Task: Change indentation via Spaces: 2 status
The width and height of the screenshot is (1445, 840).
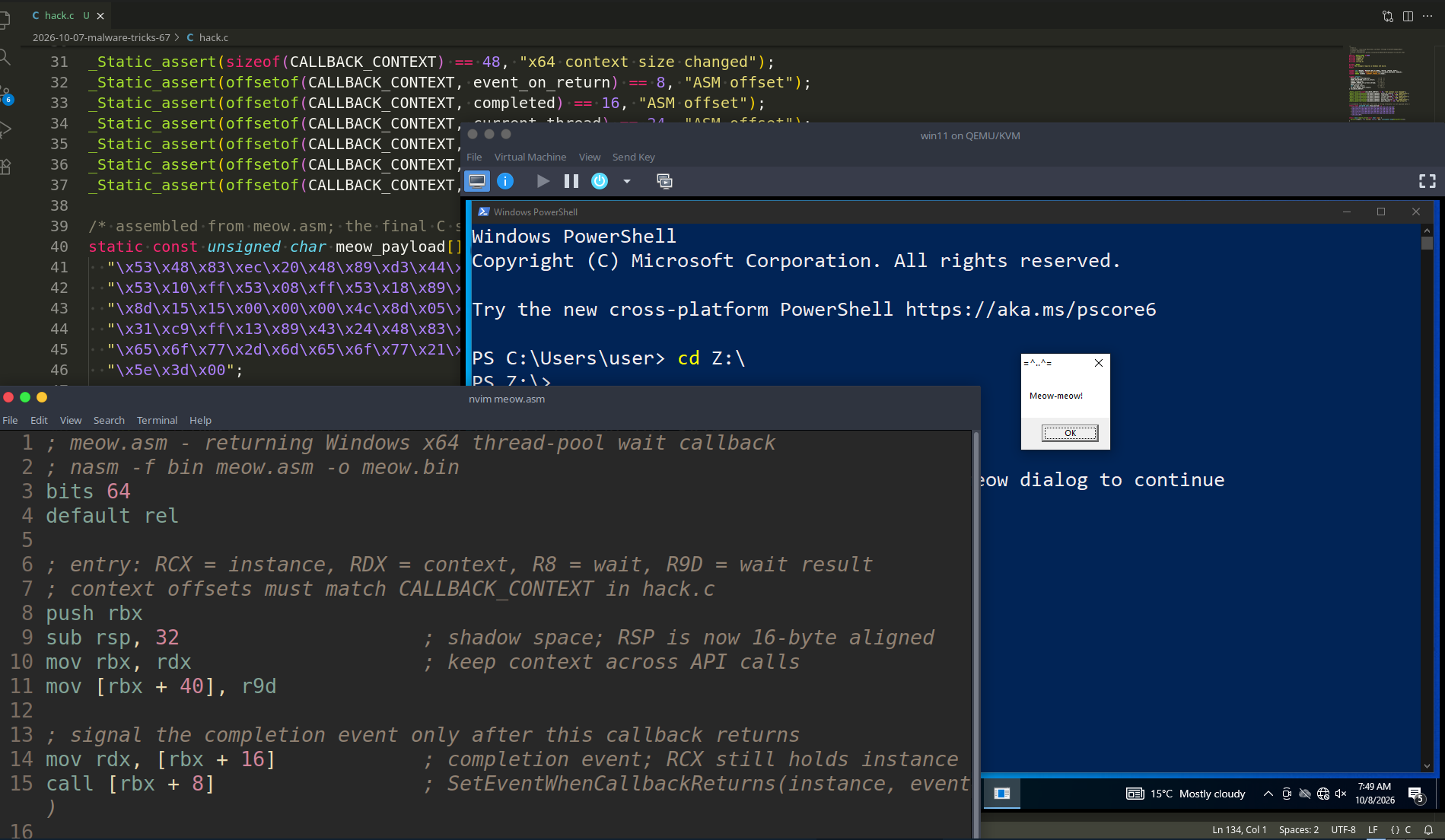Action: click(x=1299, y=830)
